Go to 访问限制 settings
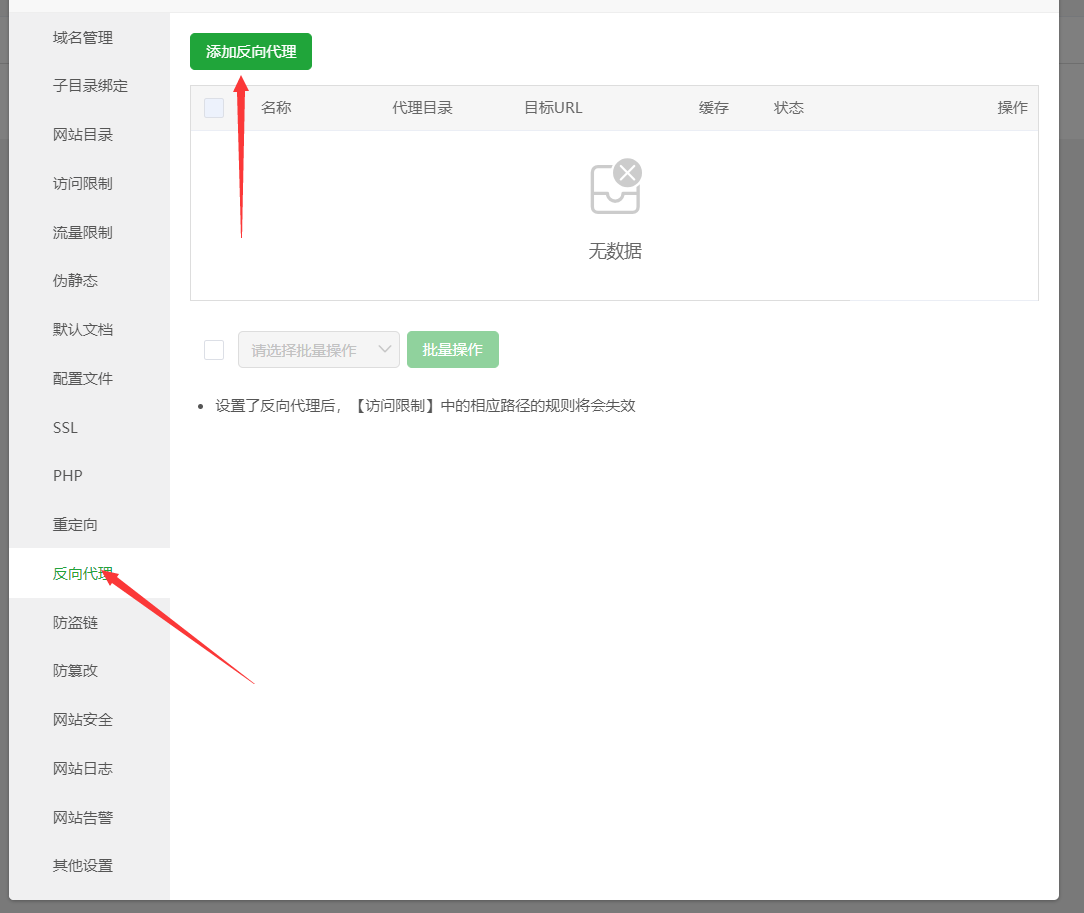The height and width of the screenshot is (913, 1084). tap(83, 184)
